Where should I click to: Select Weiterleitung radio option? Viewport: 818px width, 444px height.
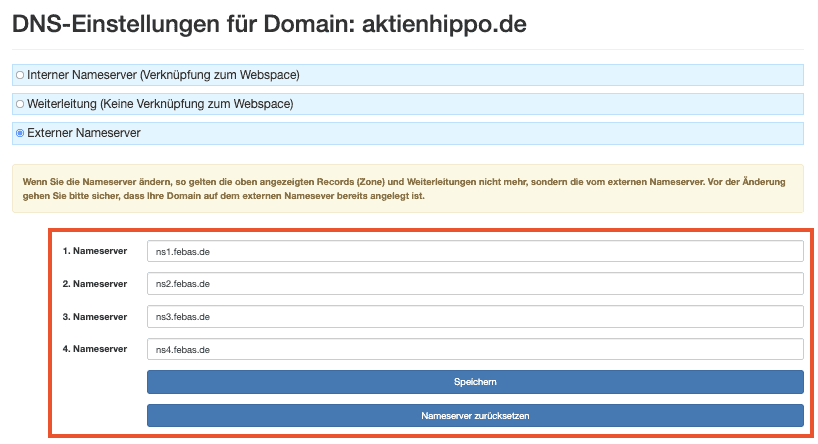20,104
